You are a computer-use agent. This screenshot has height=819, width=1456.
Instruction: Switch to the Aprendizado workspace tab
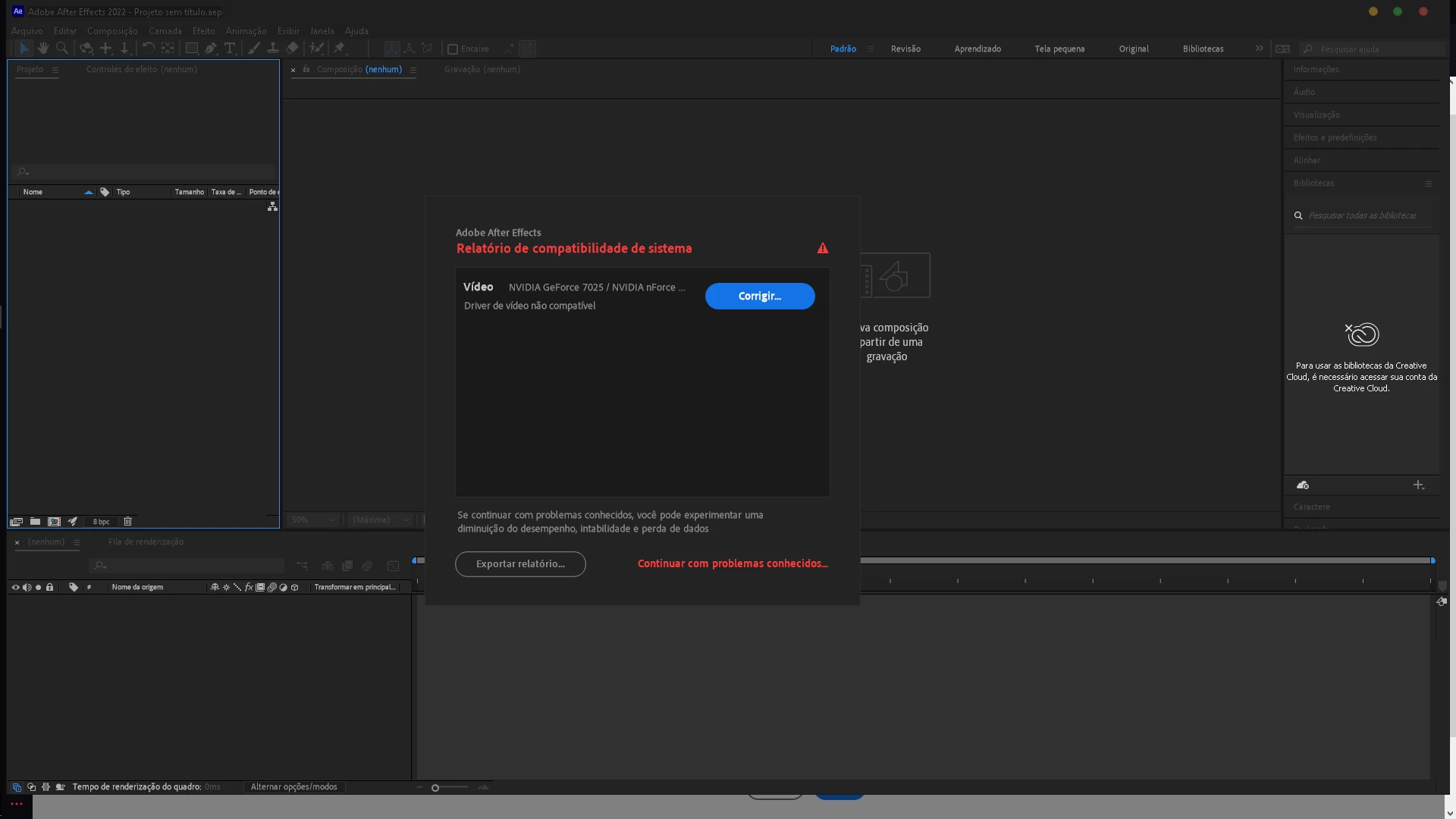(977, 49)
